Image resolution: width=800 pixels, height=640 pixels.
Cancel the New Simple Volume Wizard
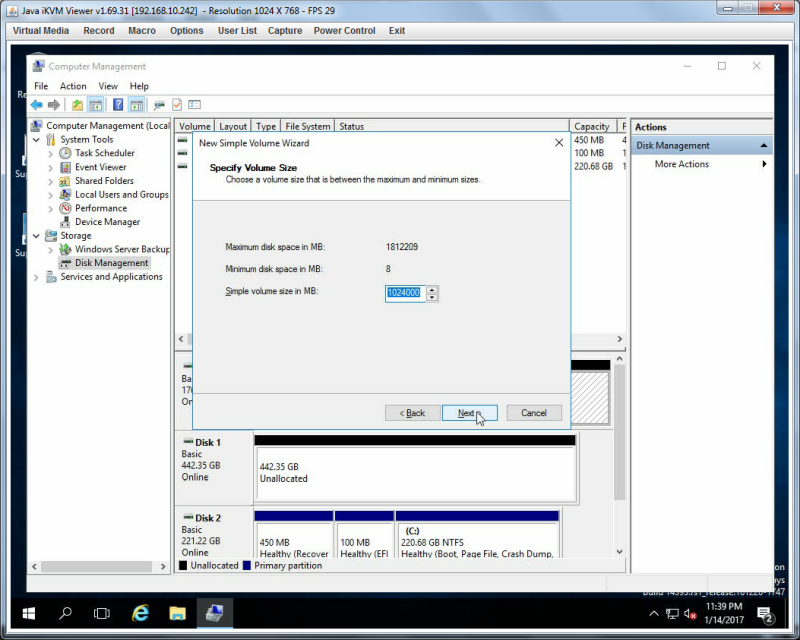pos(534,413)
